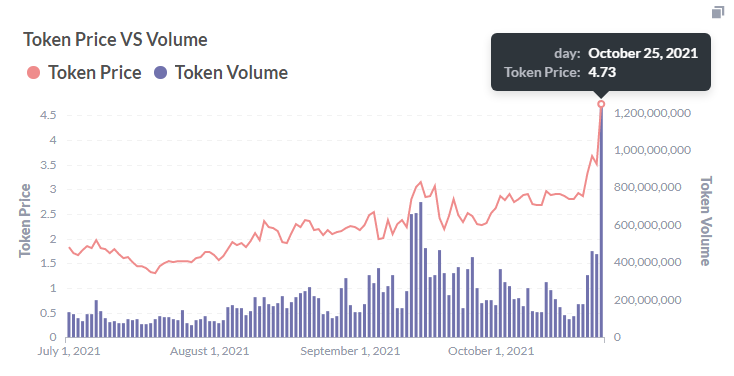734x376 pixels.
Task: Click the Token Price VS Volume title
Action: [115, 40]
